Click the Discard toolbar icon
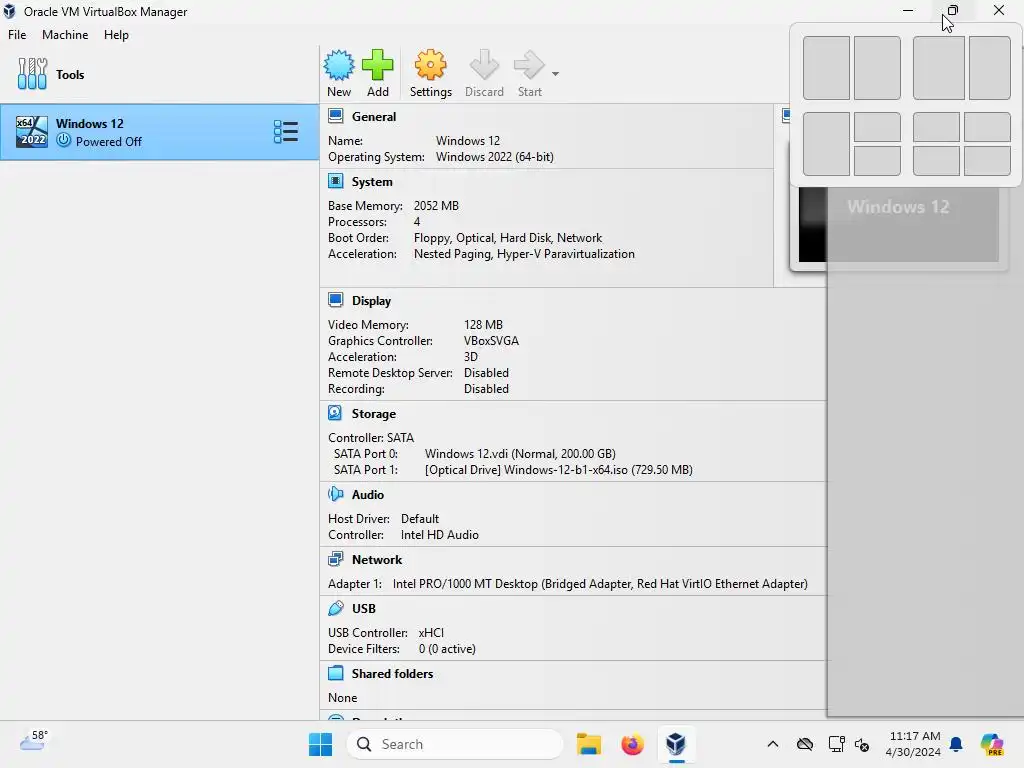Image resolution: width=1024 pixels, height=768 pixels. coord(484,65)
